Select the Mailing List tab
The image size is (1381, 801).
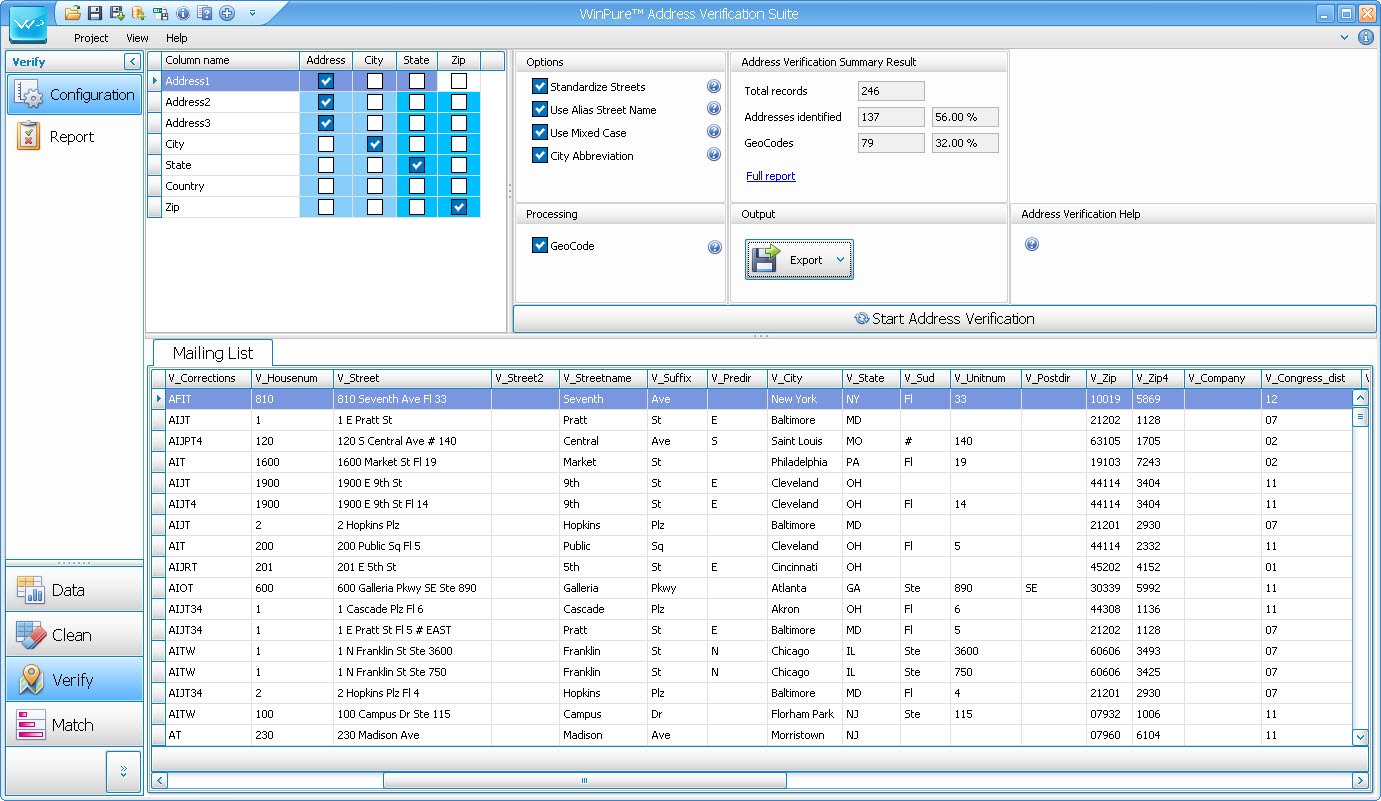(213, 353)
